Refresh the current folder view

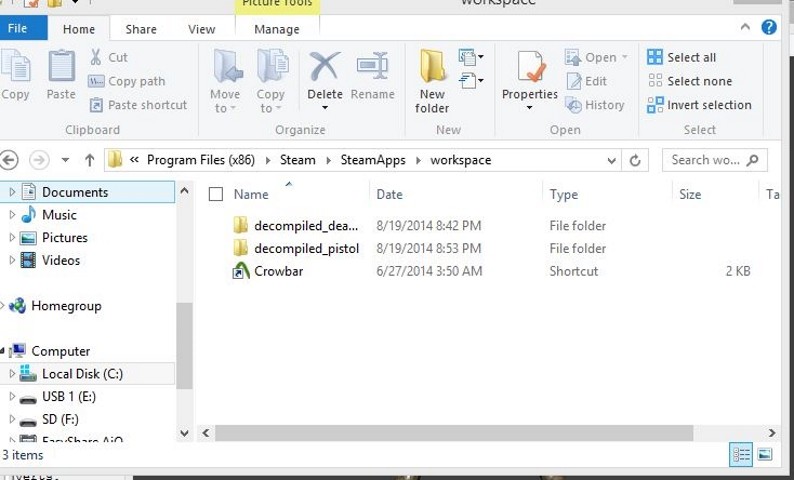click(635, 161)
